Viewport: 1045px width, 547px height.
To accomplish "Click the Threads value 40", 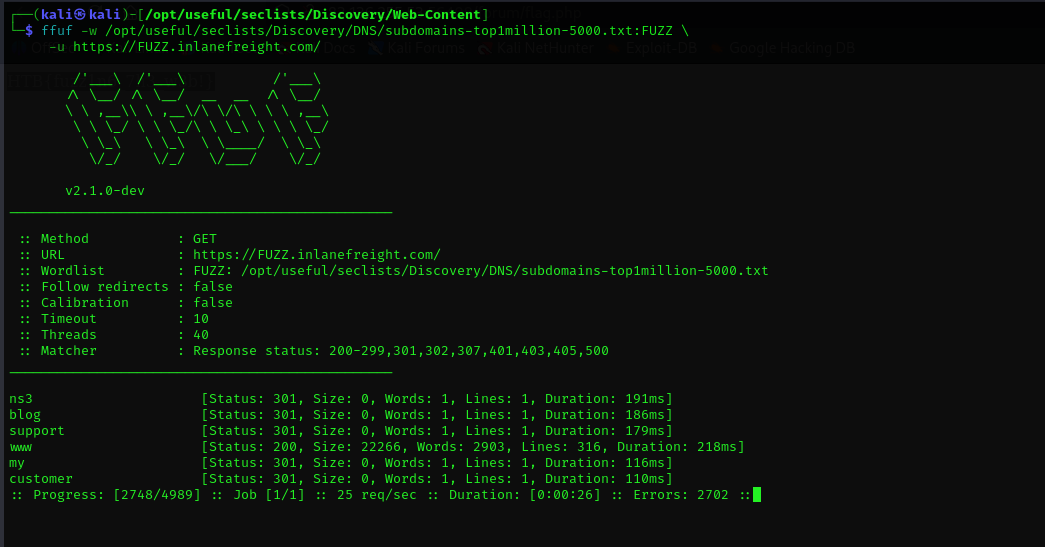I will (201, 335).
